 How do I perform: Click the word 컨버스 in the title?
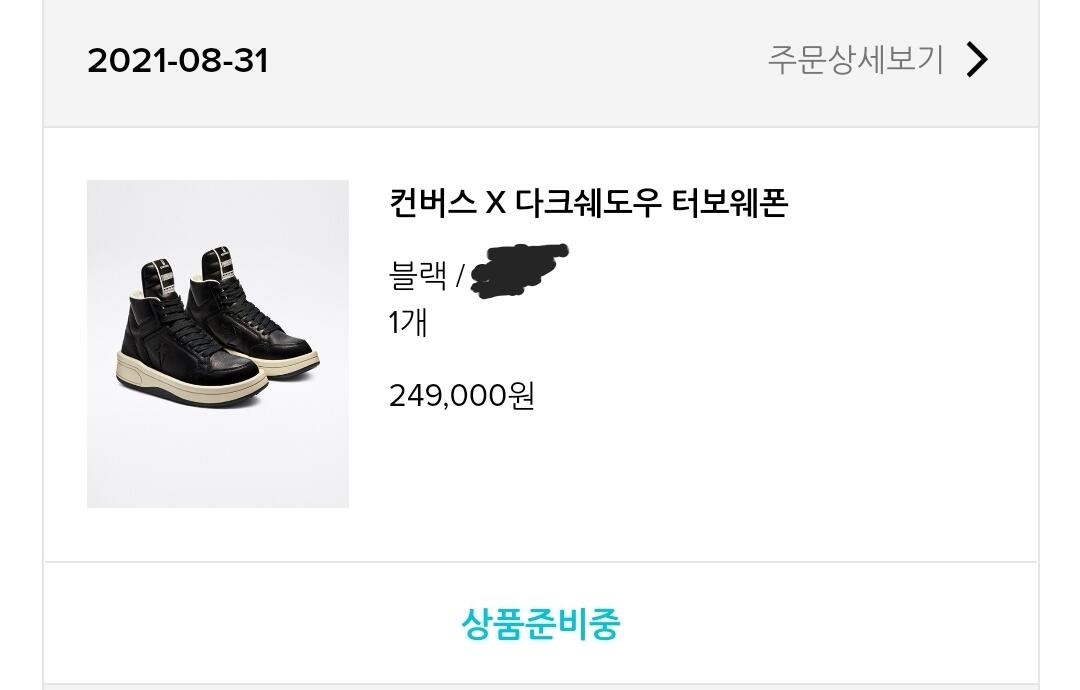tap(432, 203)
